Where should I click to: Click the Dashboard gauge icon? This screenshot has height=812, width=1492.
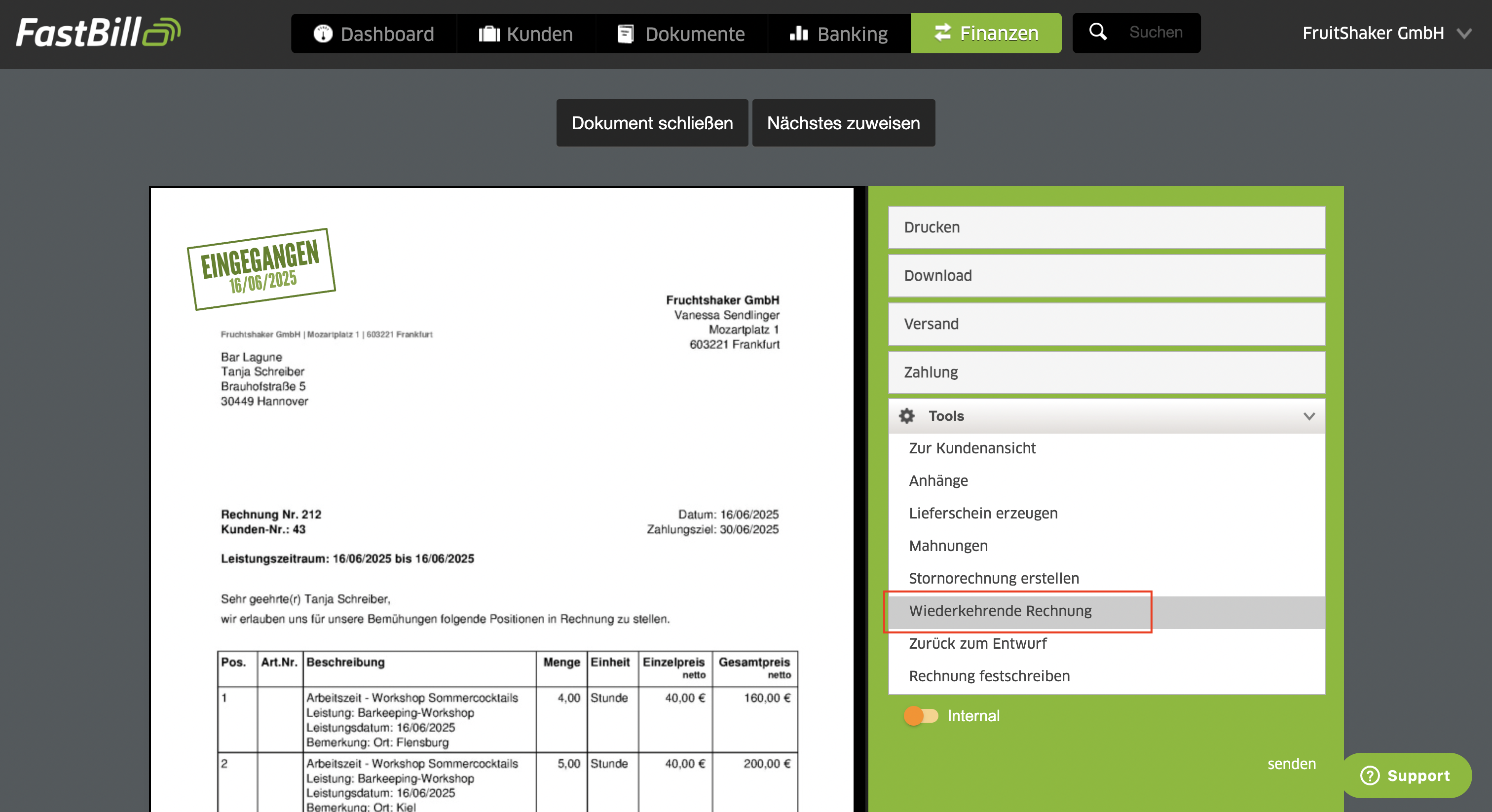(x=323, y=34)
